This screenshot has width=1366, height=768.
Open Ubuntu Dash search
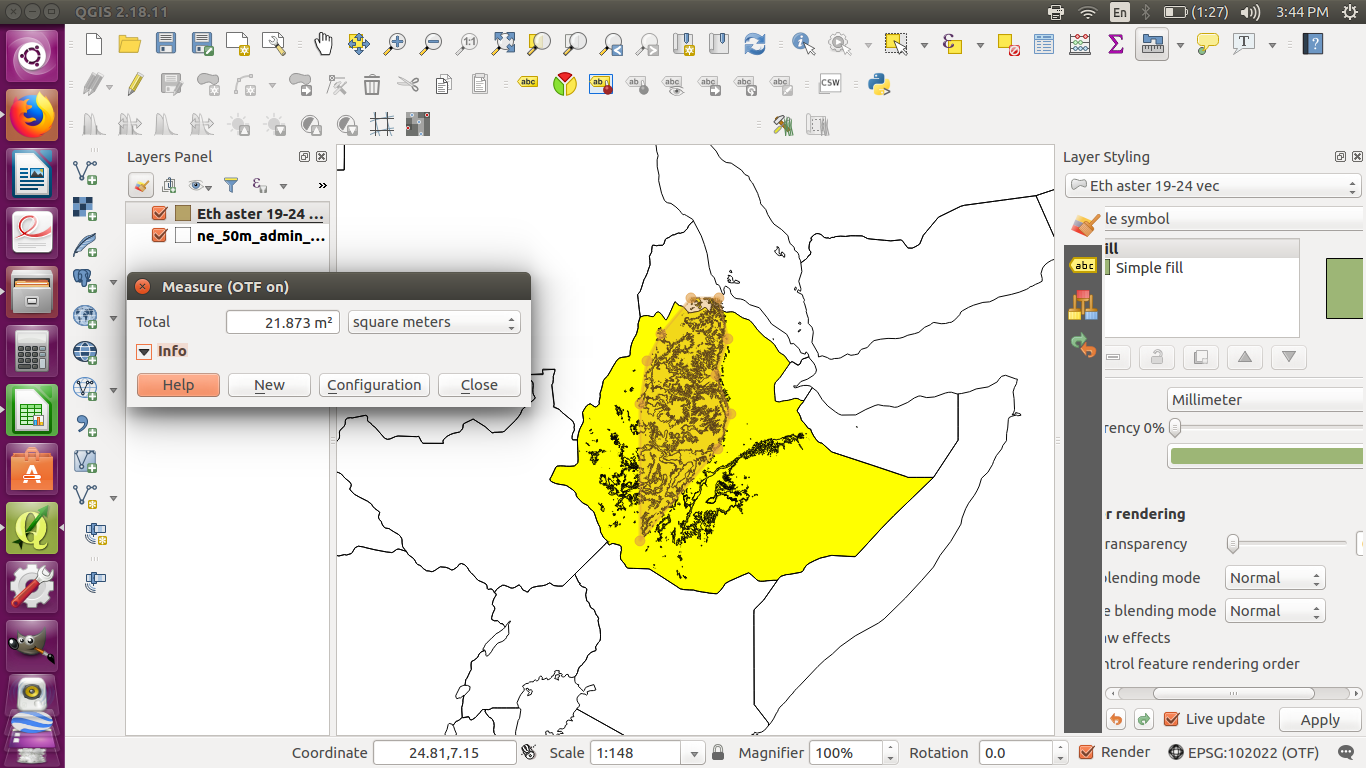point(32,56)
